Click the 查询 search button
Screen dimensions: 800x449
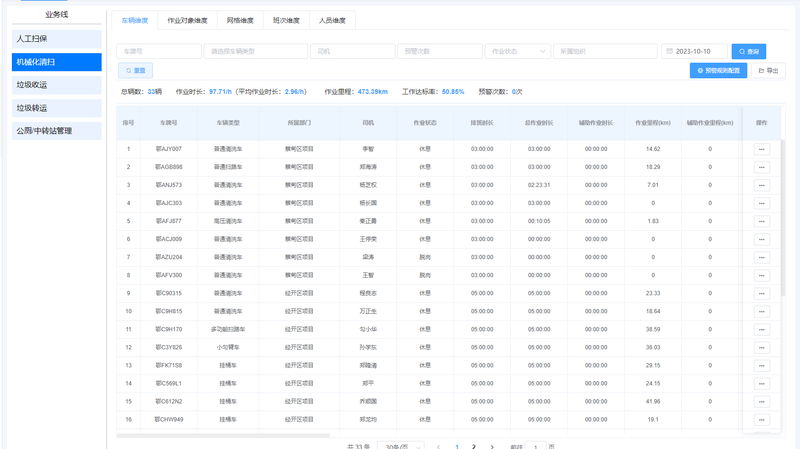[x=748, y=51]
